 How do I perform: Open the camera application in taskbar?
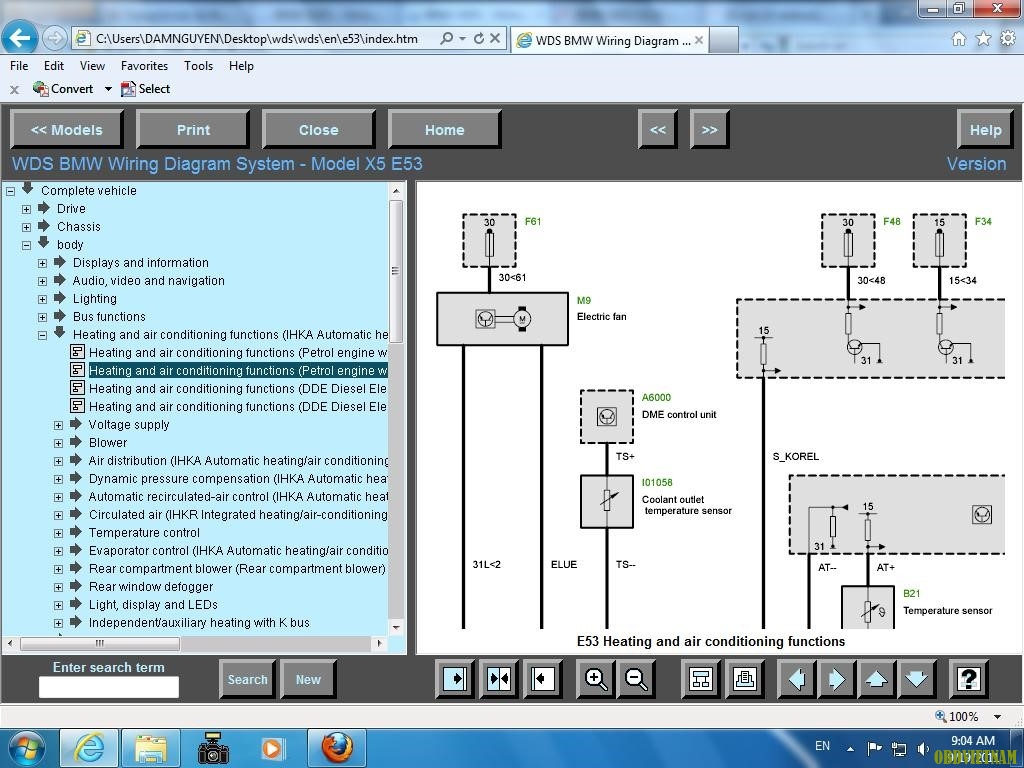[213, 748]
